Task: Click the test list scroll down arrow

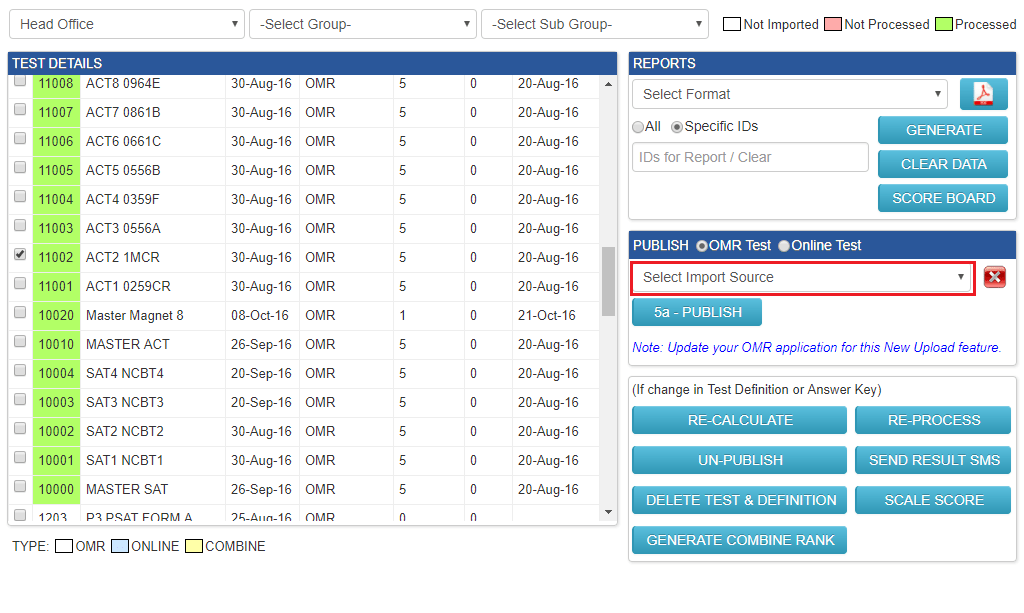Action: (x=608, y=512)
